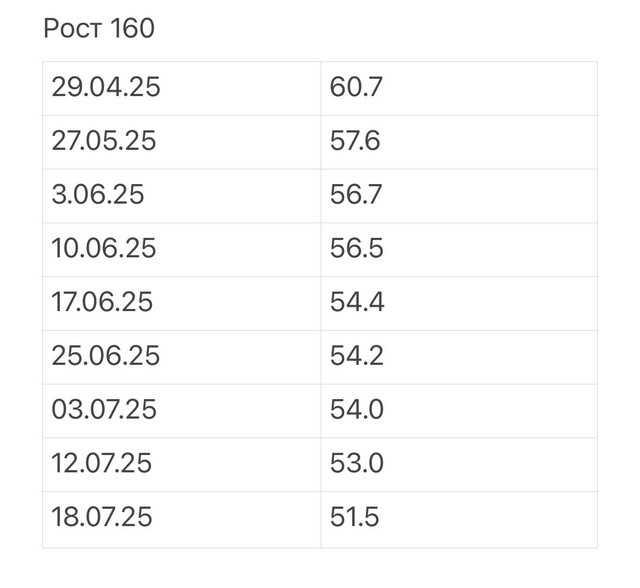Click the number 160 in the heading
The width and height of the screenshot is (640, 588).
click(132, 28)
